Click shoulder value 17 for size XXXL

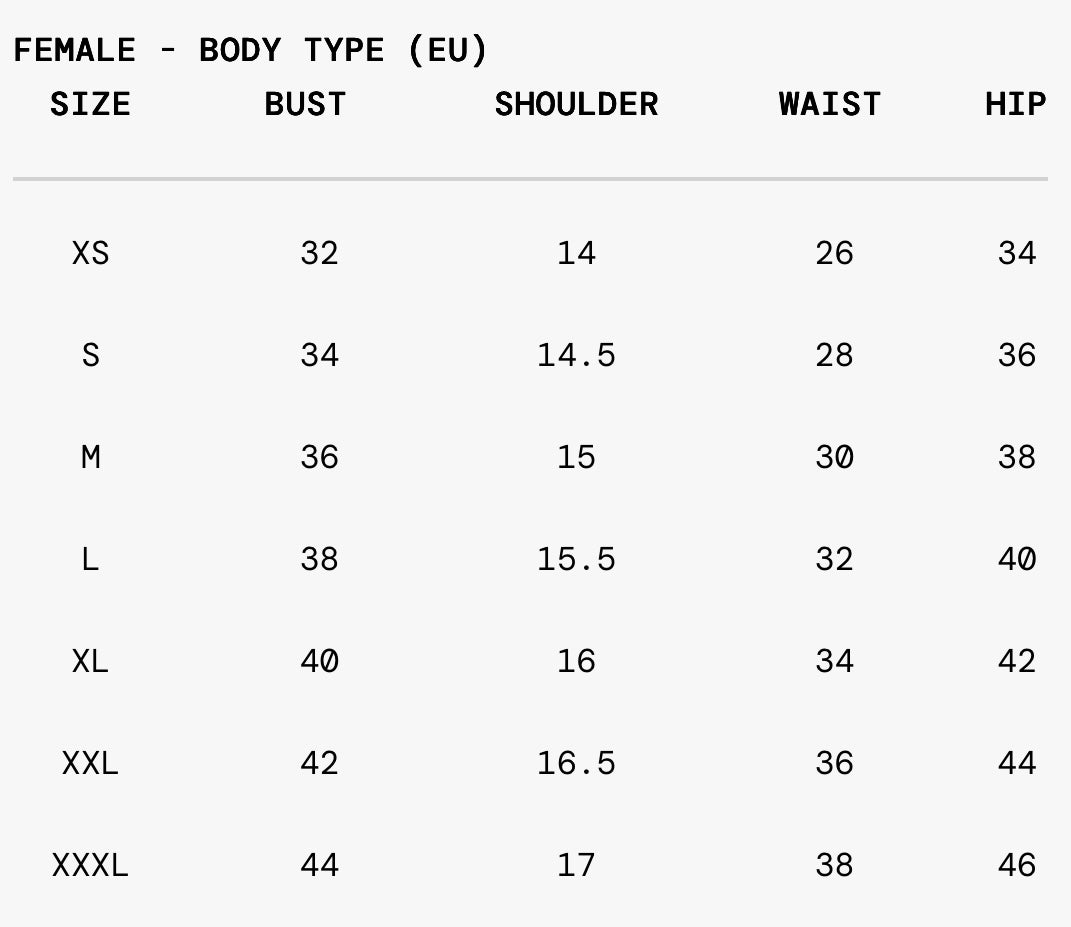click(x=576, y=865)
